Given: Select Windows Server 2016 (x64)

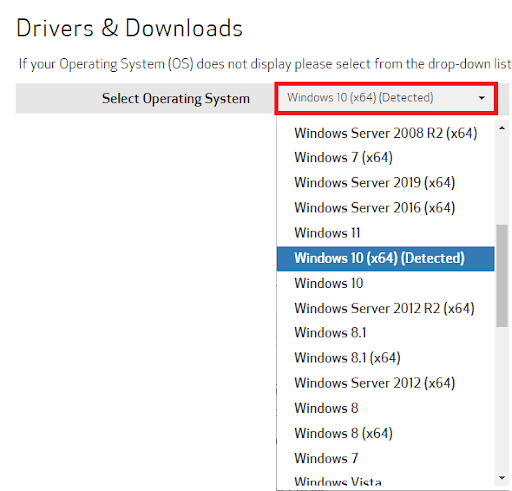Looking at the screenshot, I should click(386, 208).
